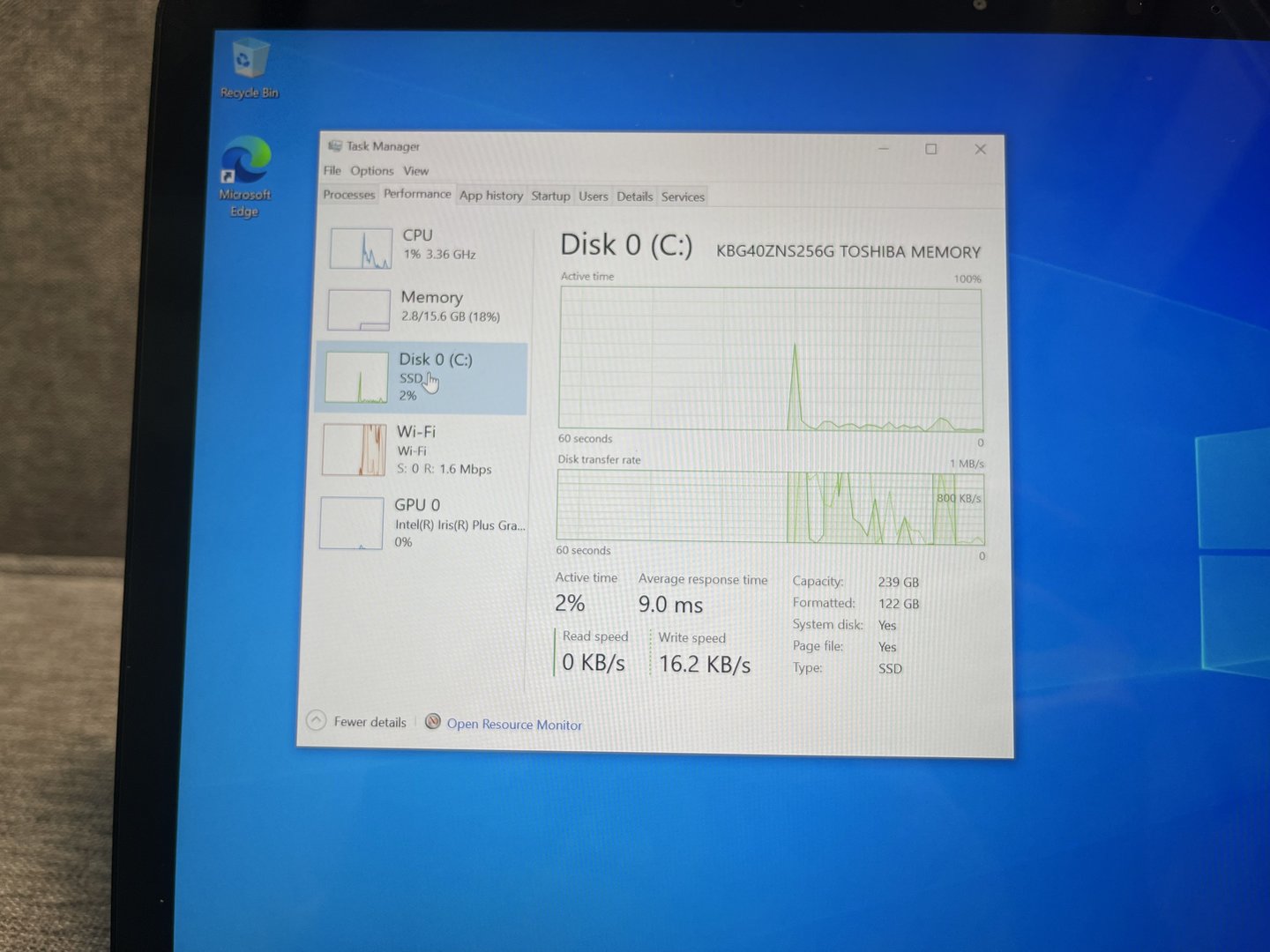Open the View menu
Viewport: 1270px width, 952px height.
pyautogui.click(x=415, y=171)
